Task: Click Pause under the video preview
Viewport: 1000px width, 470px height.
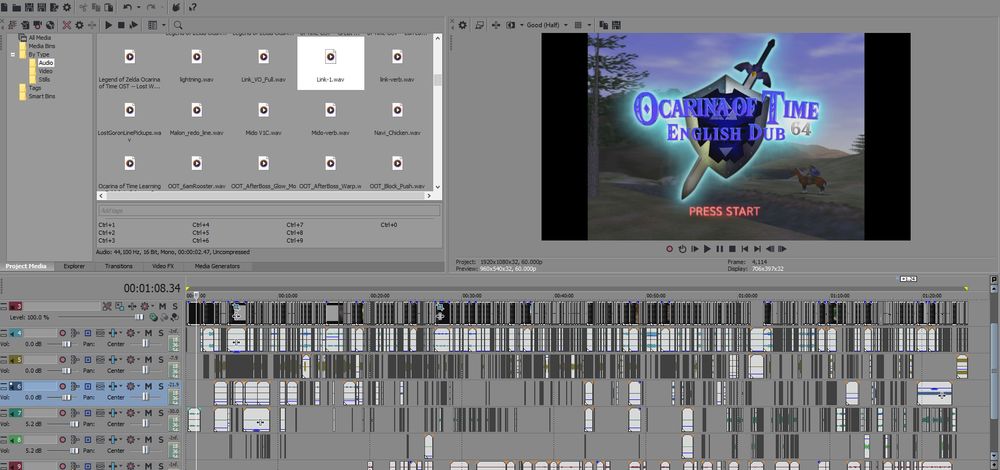Action: [719, 249]
